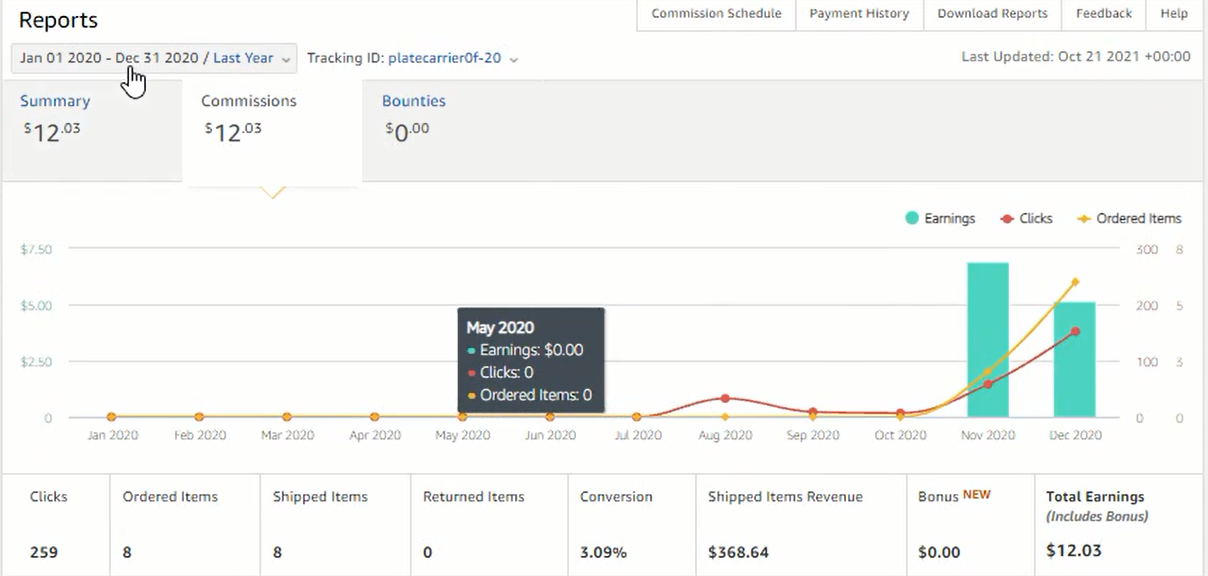Open Payment History
Viewport: 1208px width, 576px height.
pyautogui.click(x=859, y=14)
